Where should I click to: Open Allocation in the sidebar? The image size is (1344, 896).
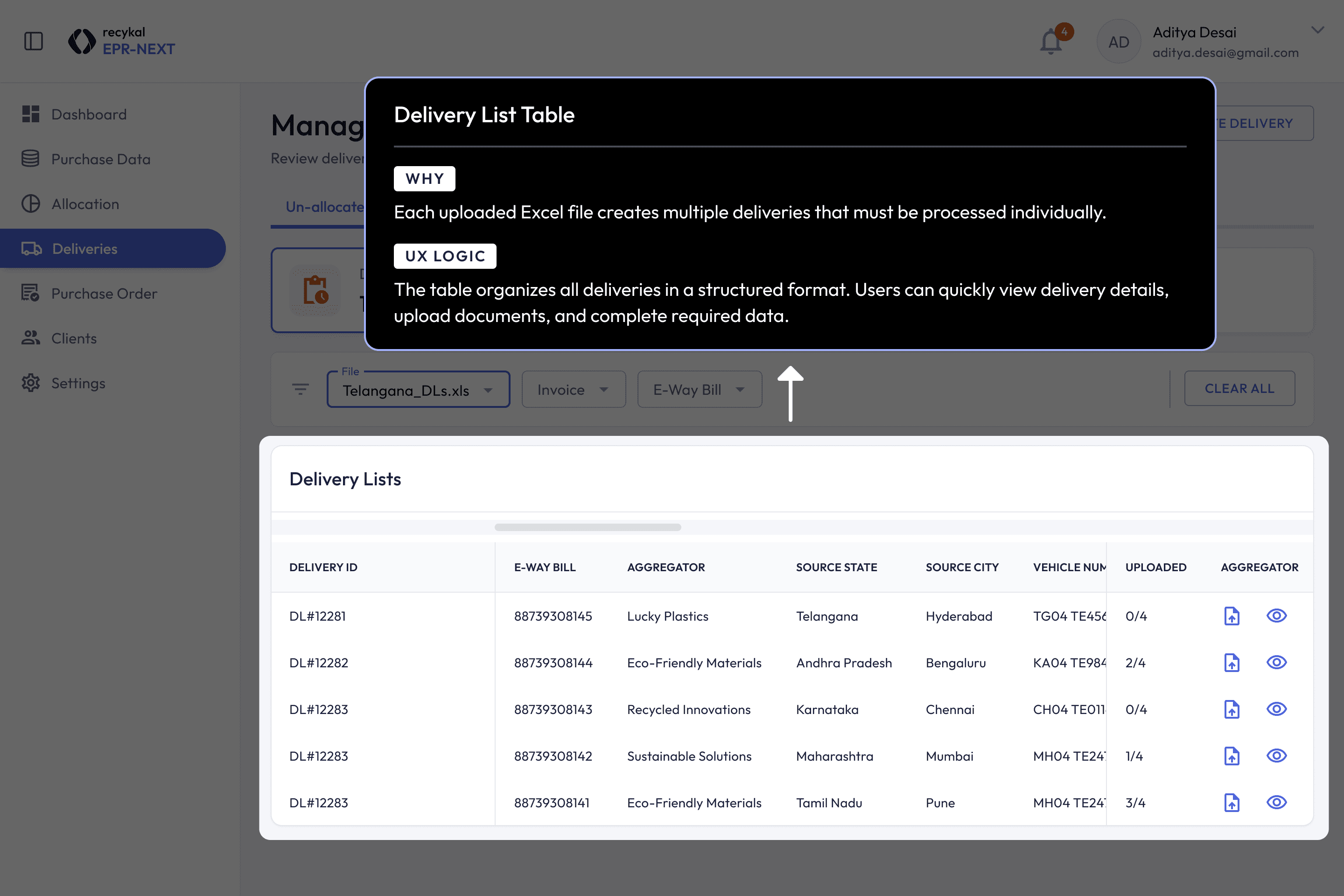tap(85, 204)
